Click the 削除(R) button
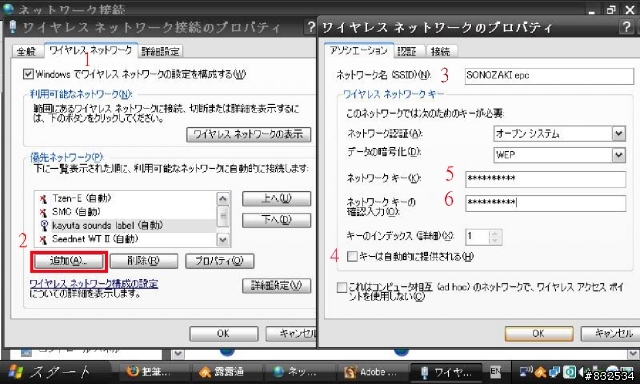The height and width of the screenshot is (384, 640). click(x=144, y=261)
